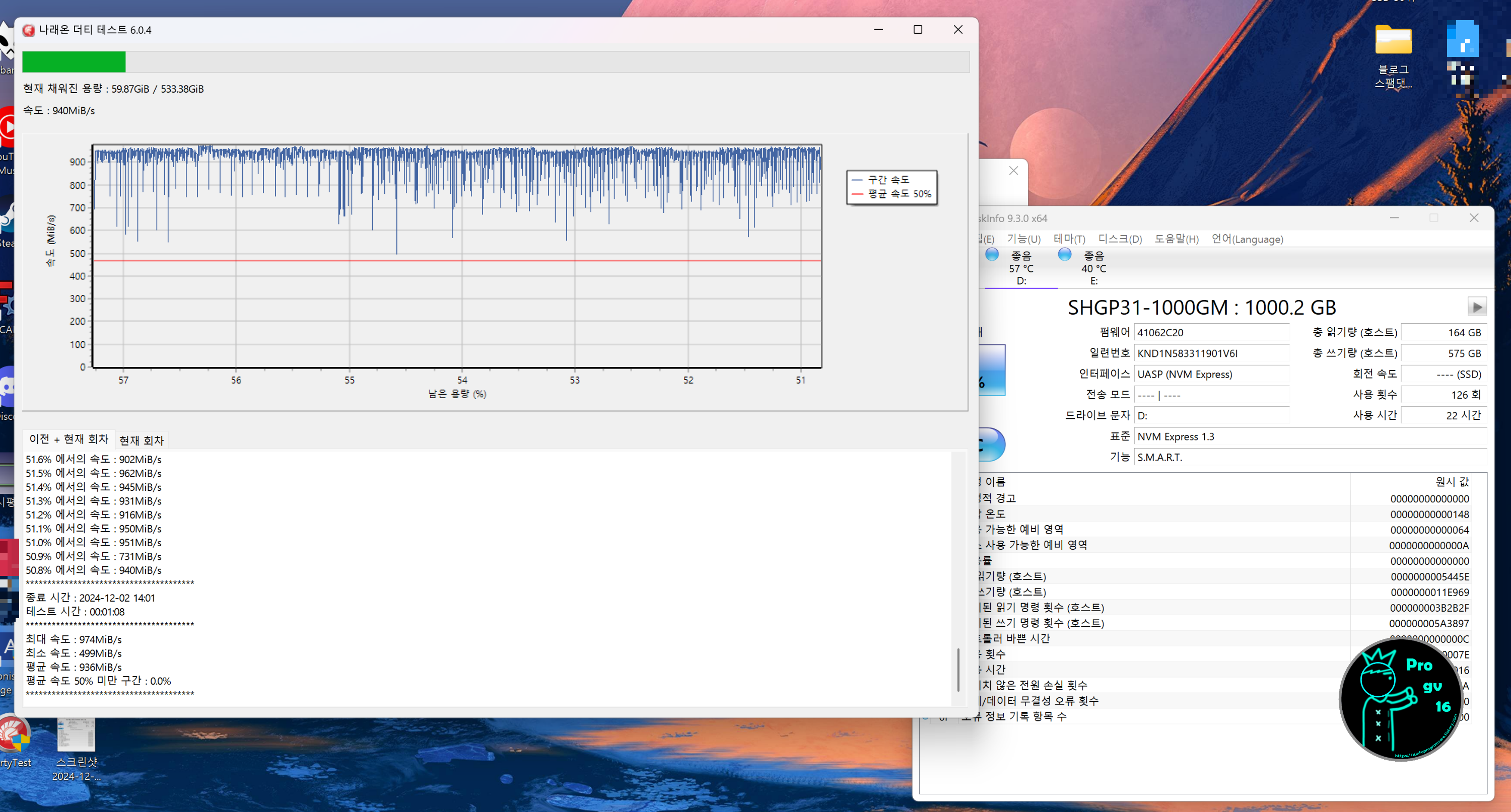Switch to the 현재 회차 tab
Viewport: 1511px width, 812px height.
[x=142, y=439]
